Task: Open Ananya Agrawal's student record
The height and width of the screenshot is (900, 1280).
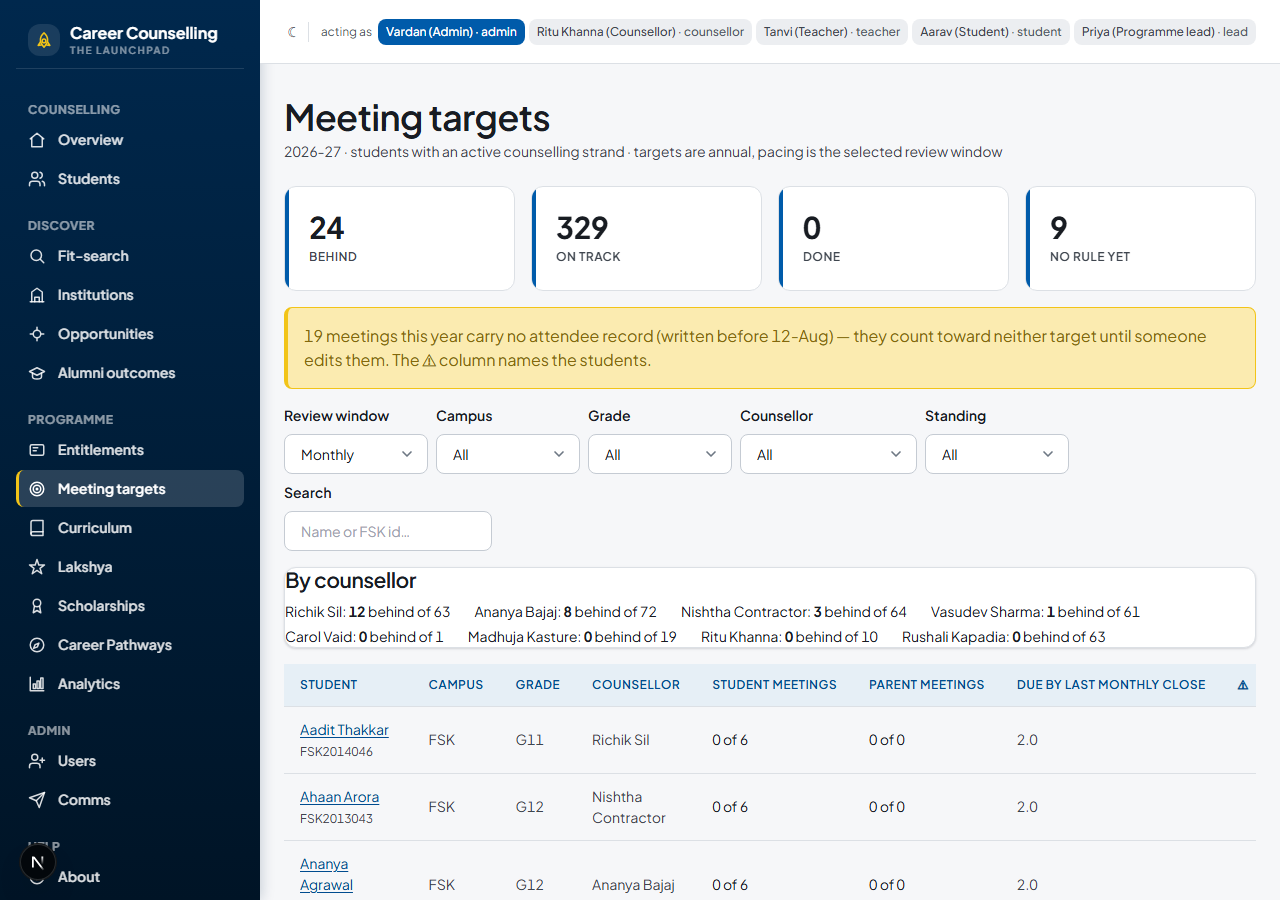Action: 326,875
